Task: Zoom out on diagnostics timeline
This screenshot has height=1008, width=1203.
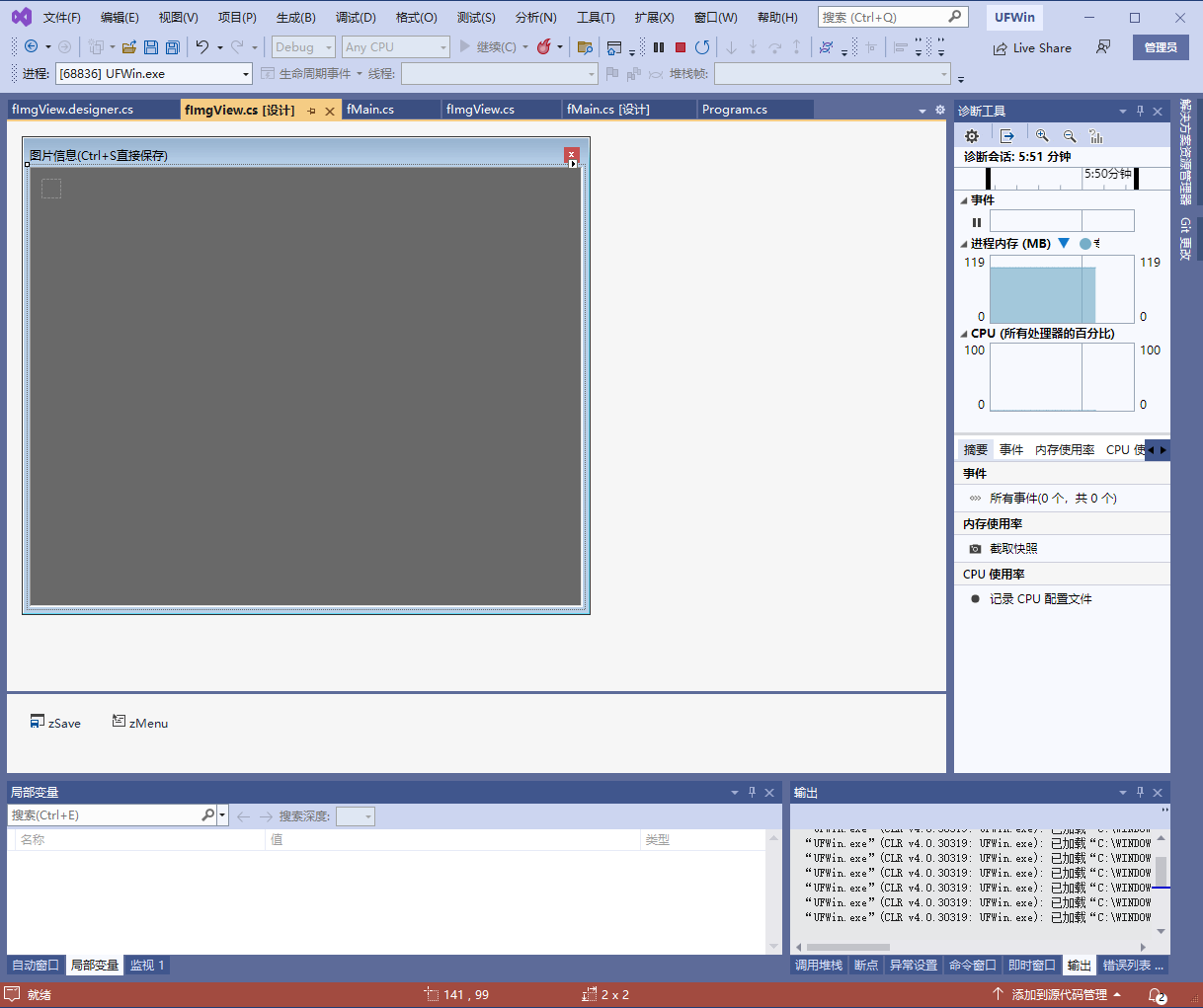Action: [x=1070, y=136]
